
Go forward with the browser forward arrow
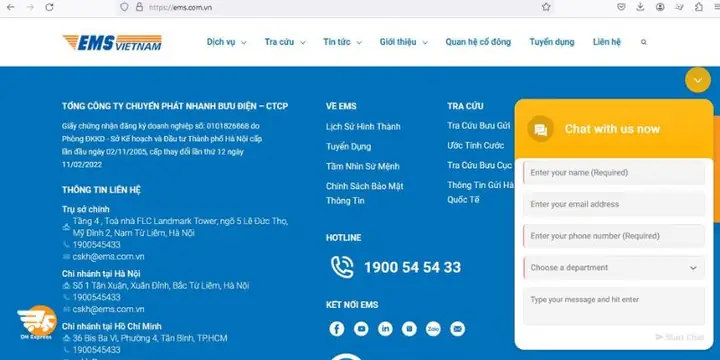30,7
